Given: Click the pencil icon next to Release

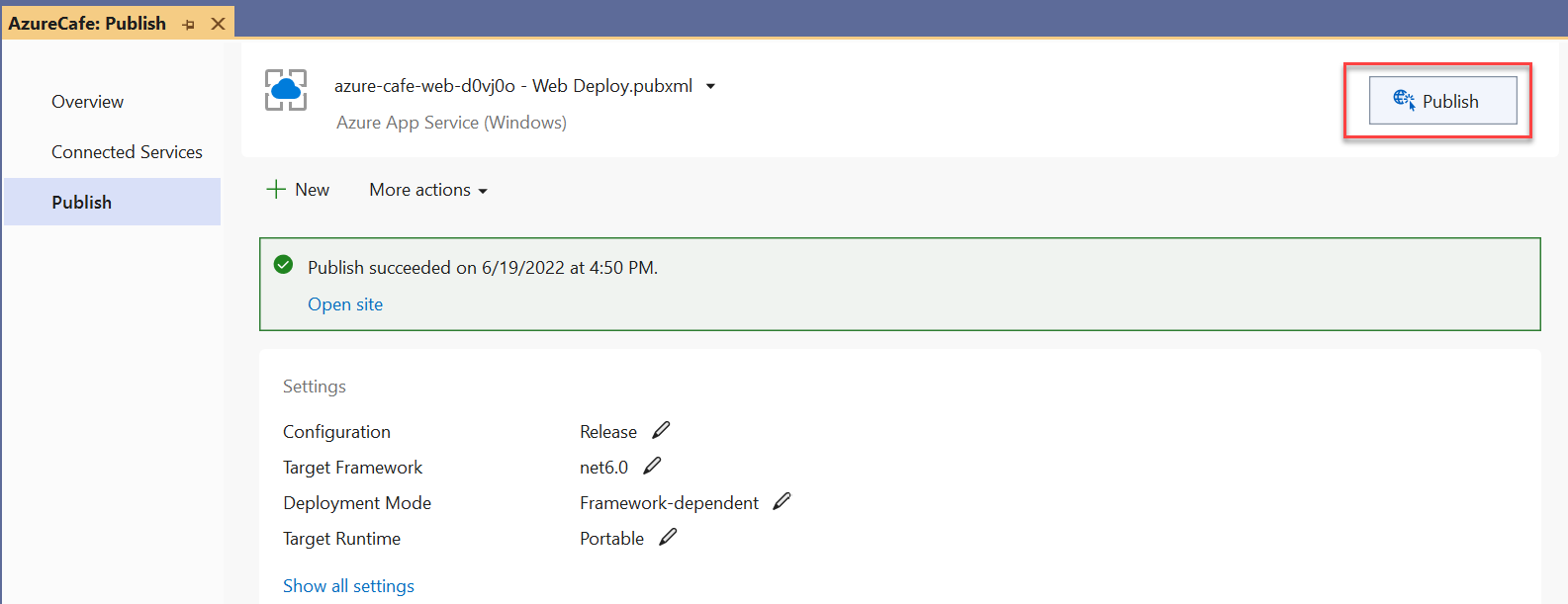Looking at the screenshot, I should click(661, 430).
